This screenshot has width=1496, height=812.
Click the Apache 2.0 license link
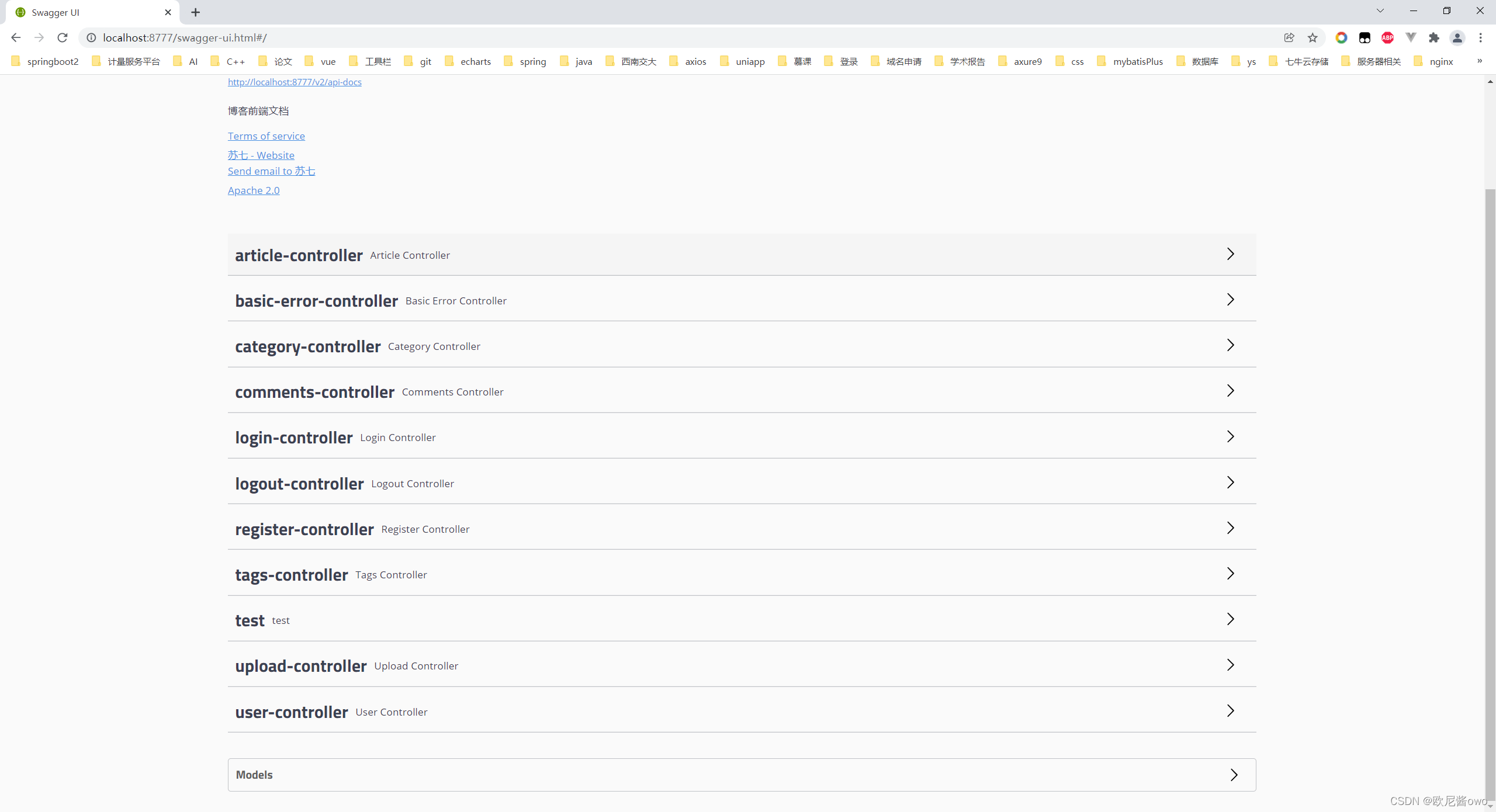(x=253, y=190)
